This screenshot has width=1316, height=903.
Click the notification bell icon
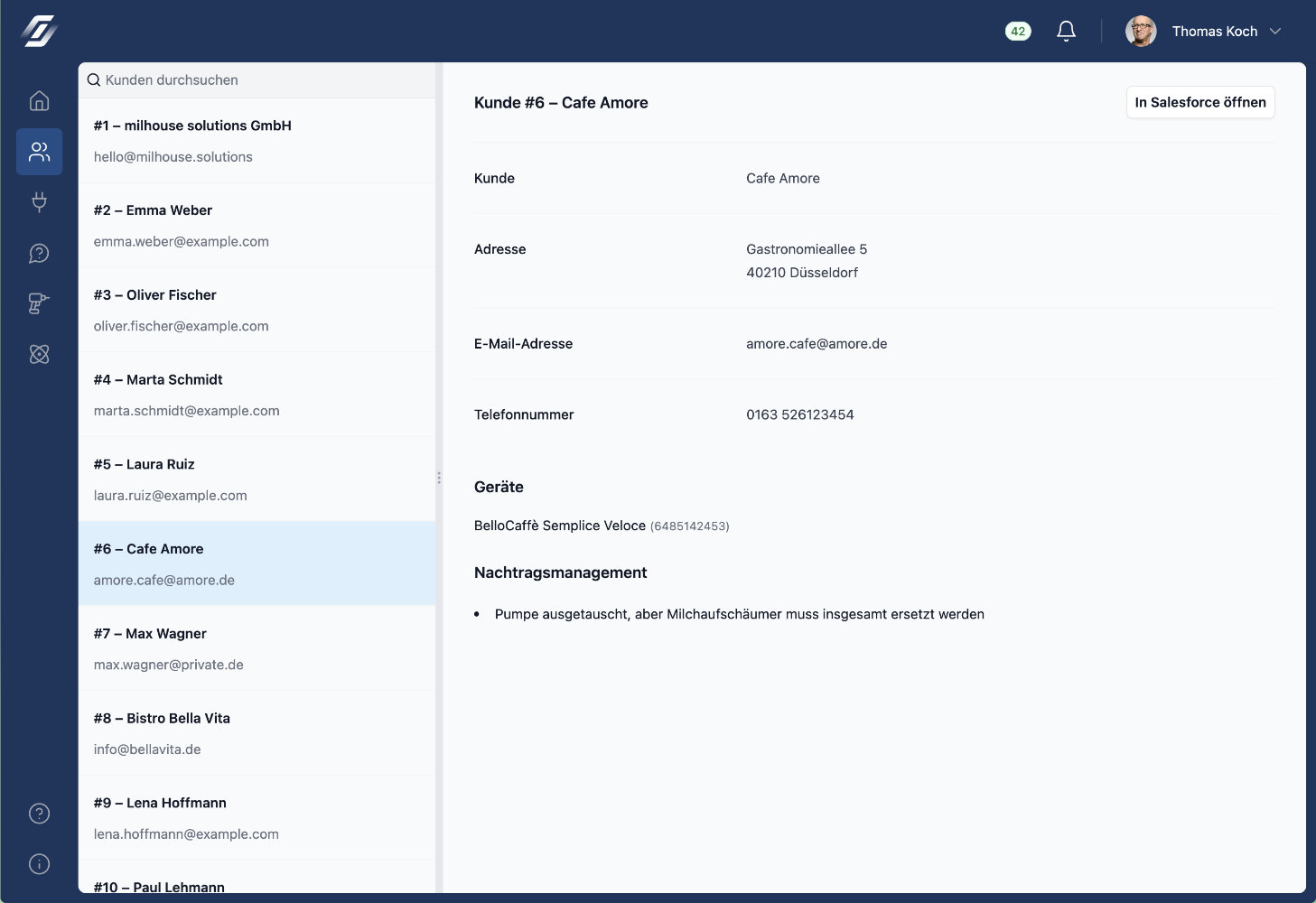1066,31
